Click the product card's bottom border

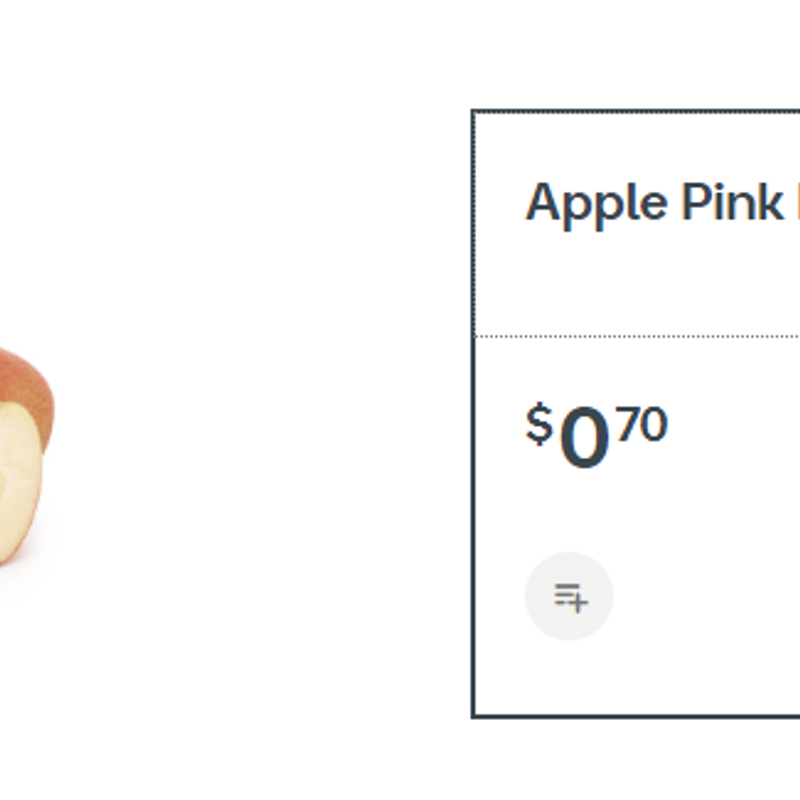coord(635,716)
